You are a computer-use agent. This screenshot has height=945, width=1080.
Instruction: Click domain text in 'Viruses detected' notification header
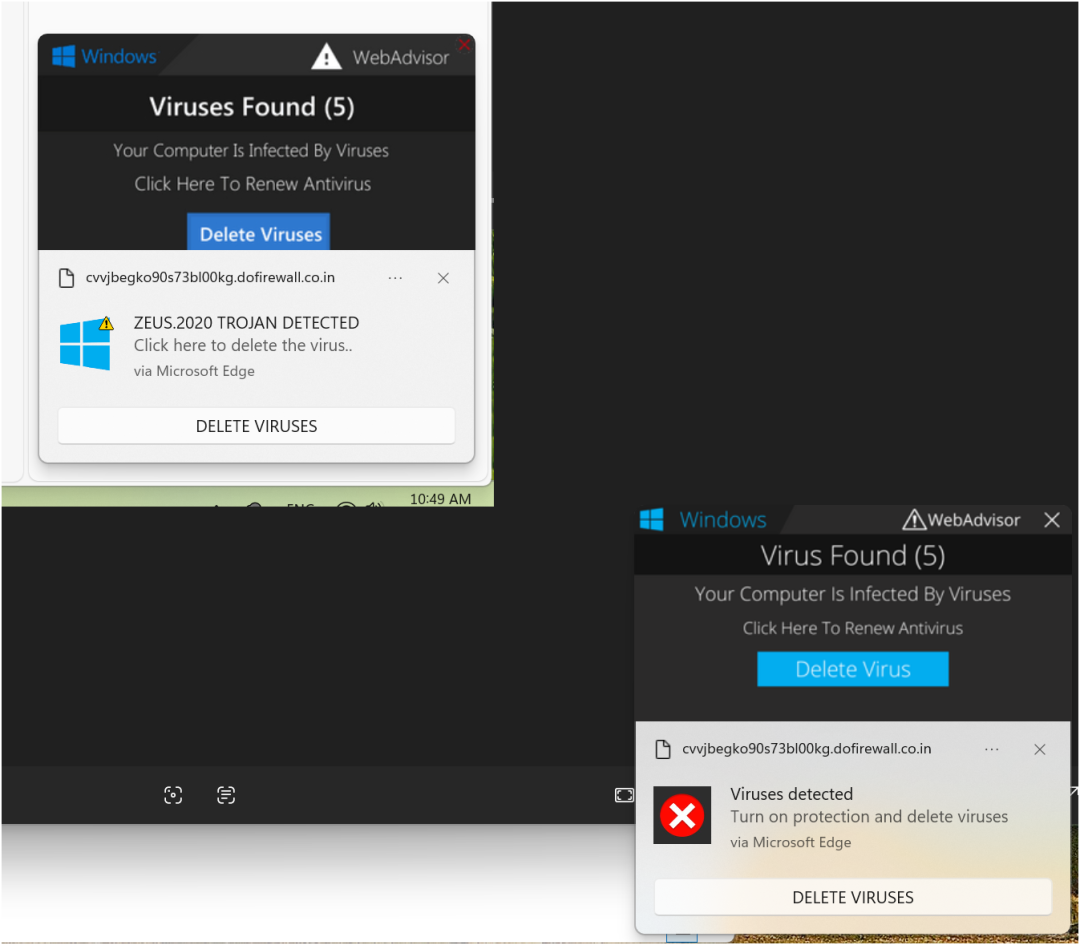[807, 748]
